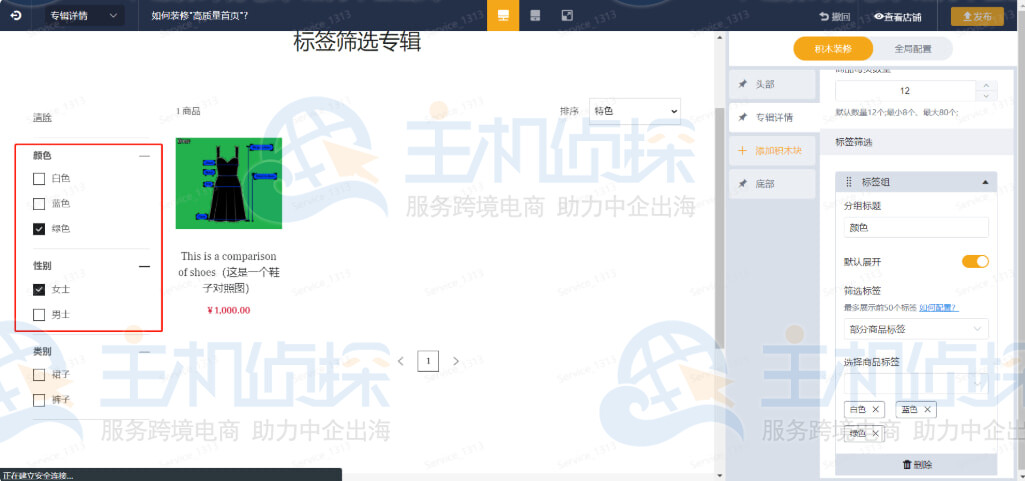Go to previous page arrow
Viewport: 1025px width, 481px height.
pyautogui.click(x=401, y=361)
